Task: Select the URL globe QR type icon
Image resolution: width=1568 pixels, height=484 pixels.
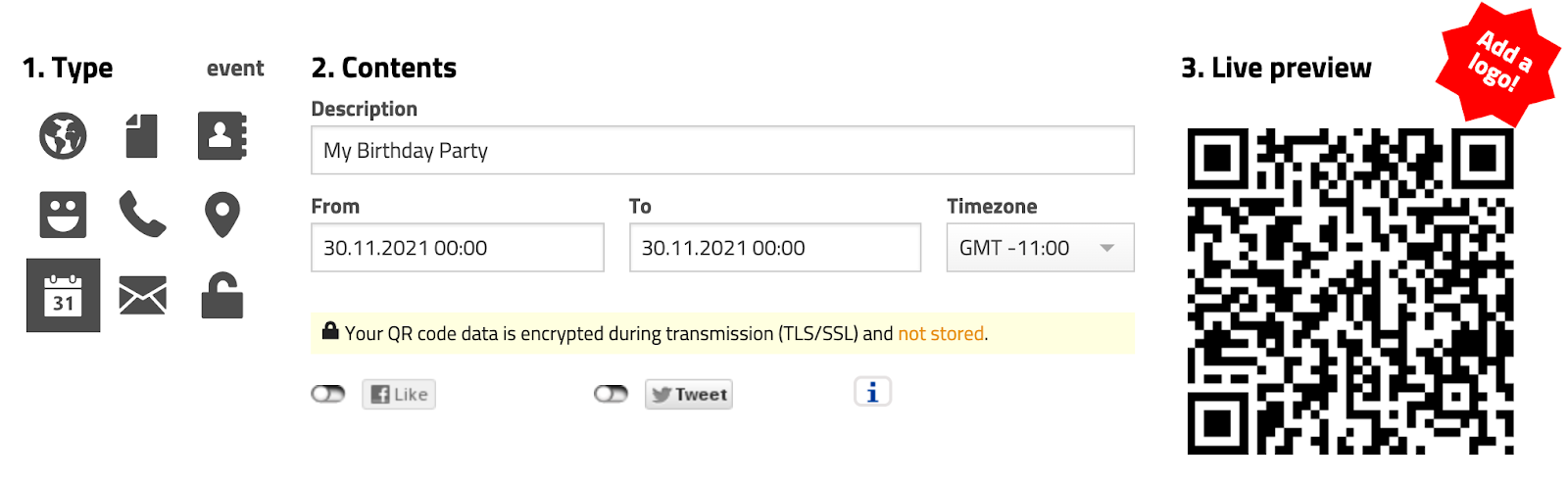Action: [x=63, y=135]
